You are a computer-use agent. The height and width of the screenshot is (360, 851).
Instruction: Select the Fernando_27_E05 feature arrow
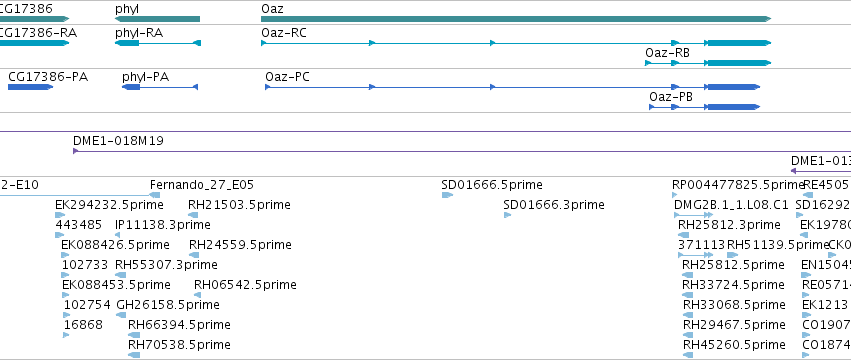pos(155,195)
